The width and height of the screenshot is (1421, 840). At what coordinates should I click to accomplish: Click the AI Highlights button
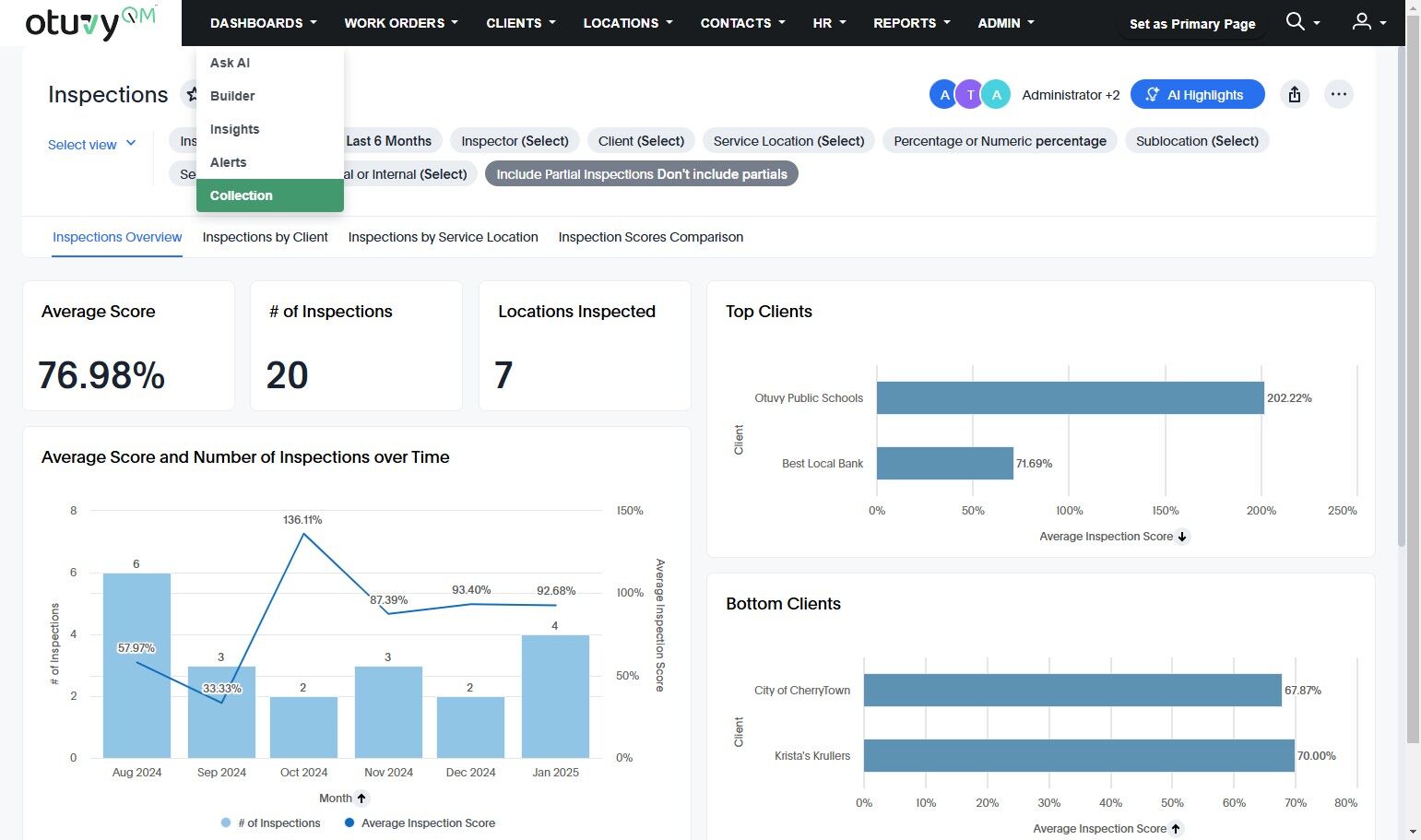coord(1197,94)
